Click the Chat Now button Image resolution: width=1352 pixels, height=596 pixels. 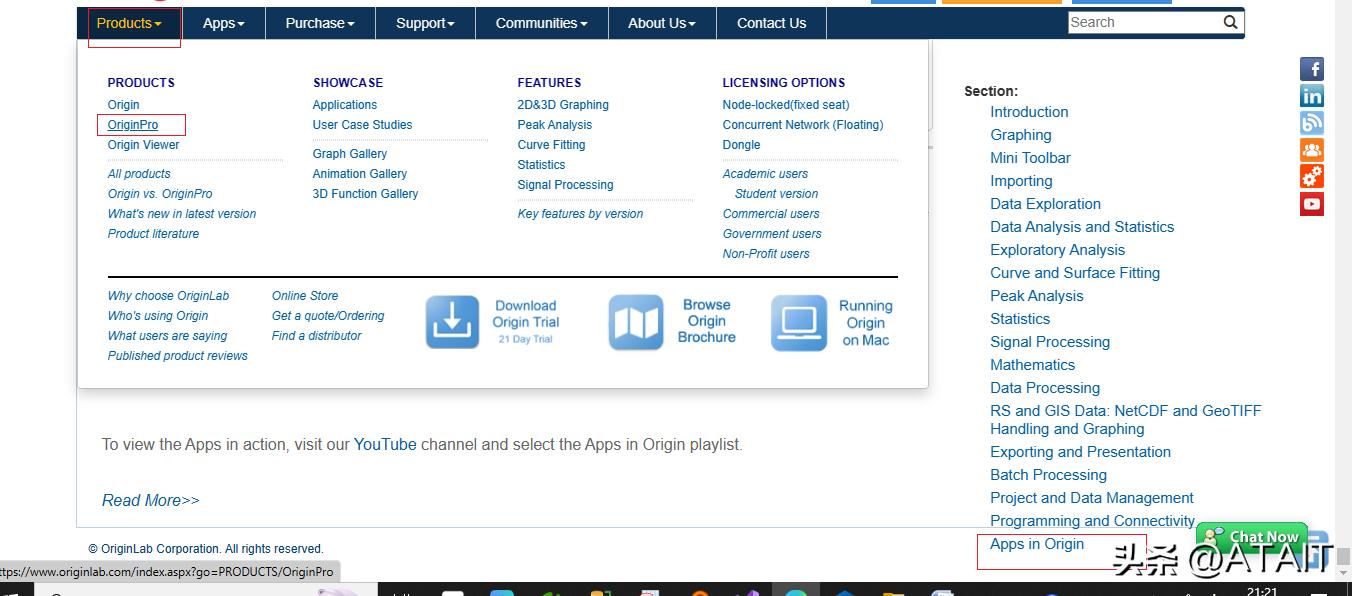point(1252,537)
